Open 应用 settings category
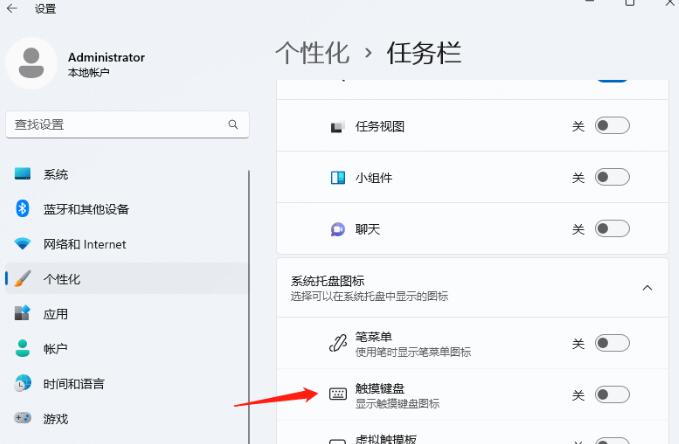The height and width of the screenshot is (444, 679). (x=127, y=314)
